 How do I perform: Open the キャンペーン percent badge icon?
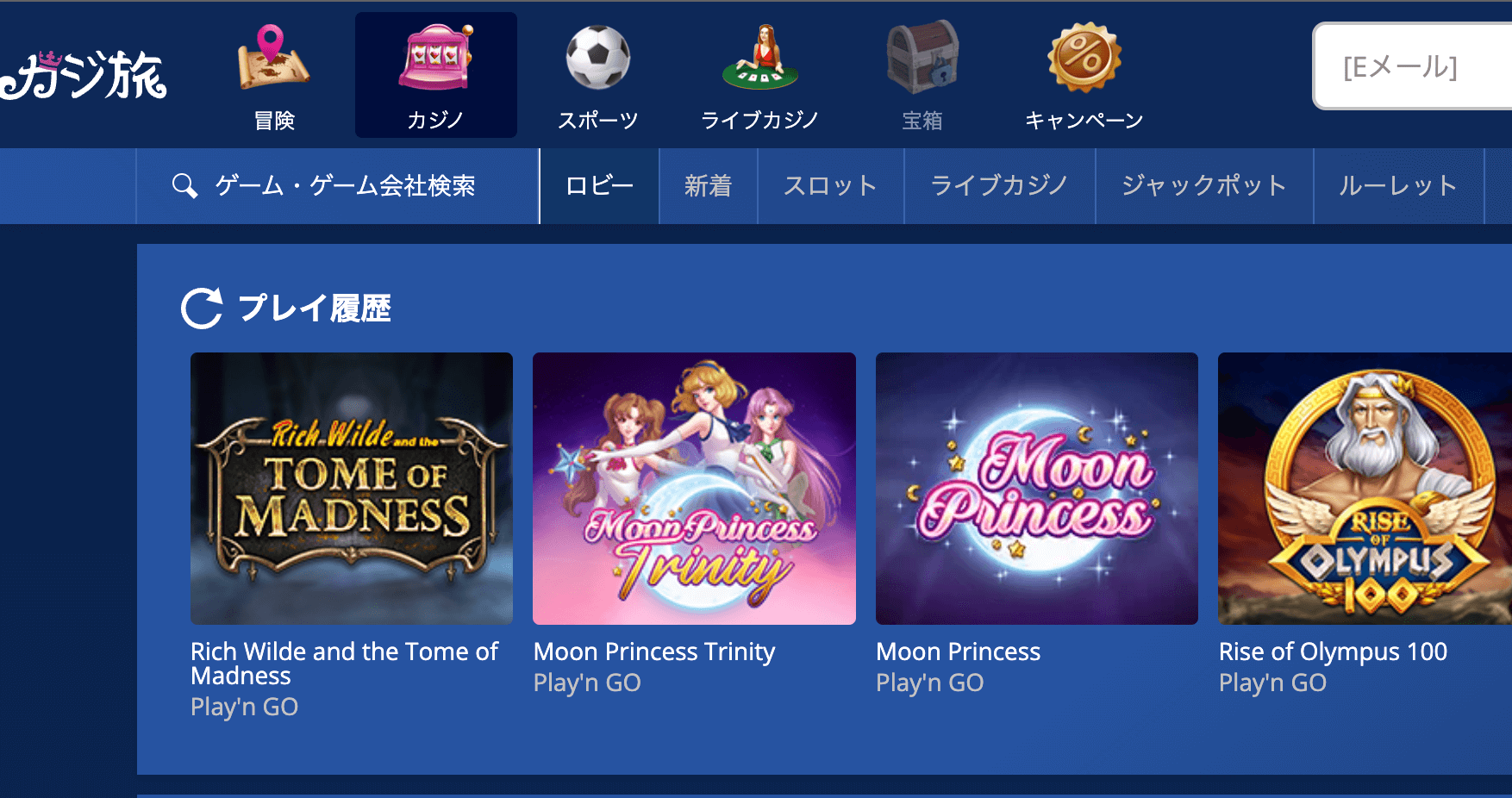tap(1084, 57)
